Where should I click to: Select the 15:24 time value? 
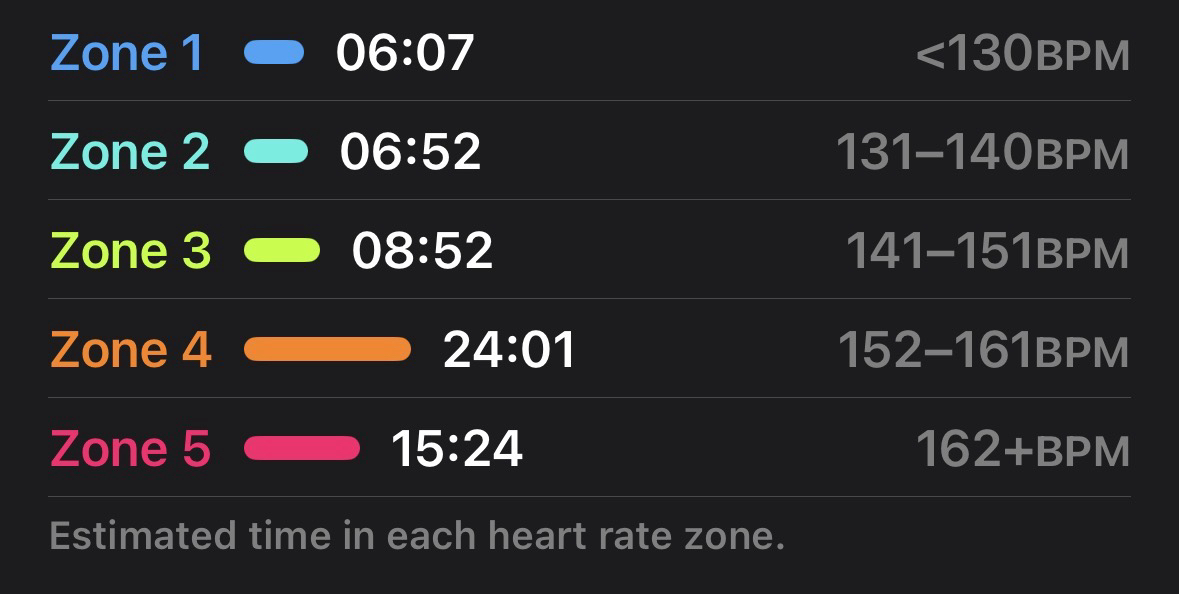(x=457, y=449)
